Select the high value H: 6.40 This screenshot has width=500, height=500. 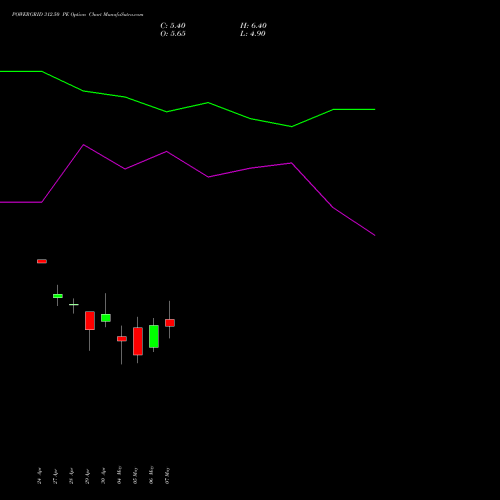coord(253,26)
